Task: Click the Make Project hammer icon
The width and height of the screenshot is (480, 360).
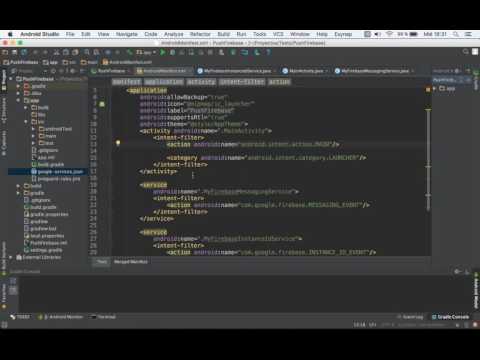Action: (x=129, y=52)
